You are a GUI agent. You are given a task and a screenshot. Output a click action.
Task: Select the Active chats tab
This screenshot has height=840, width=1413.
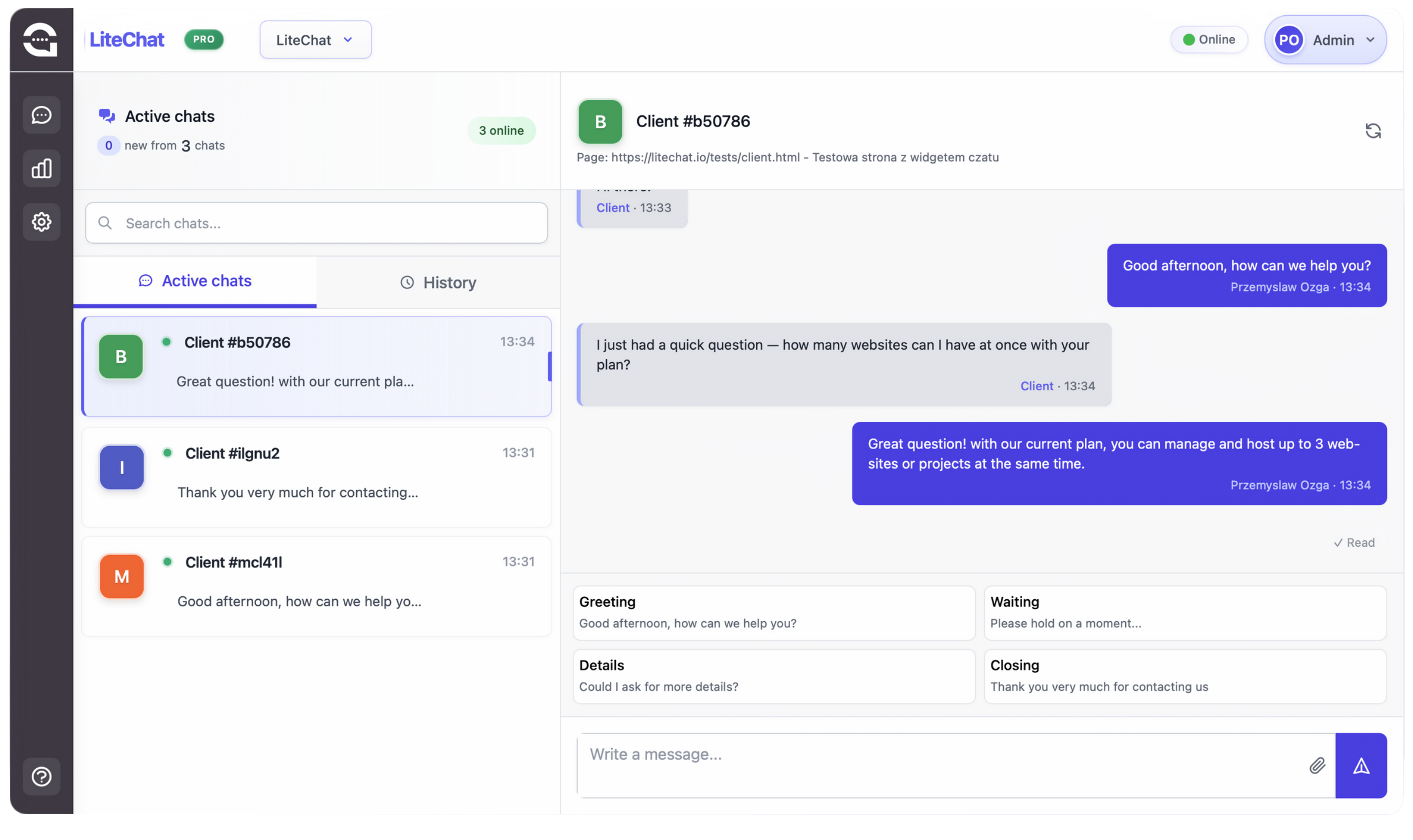(195, 281)
